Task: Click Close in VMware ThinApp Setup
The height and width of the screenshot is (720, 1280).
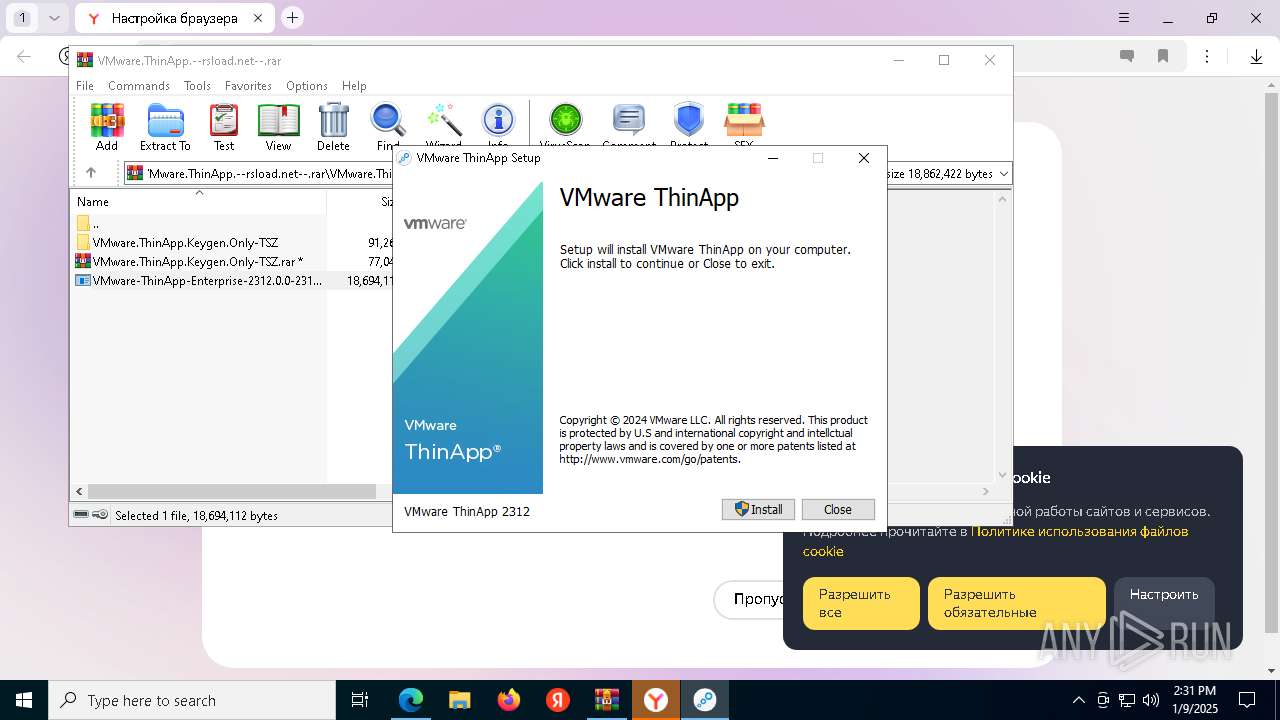Action: (838, 509)
